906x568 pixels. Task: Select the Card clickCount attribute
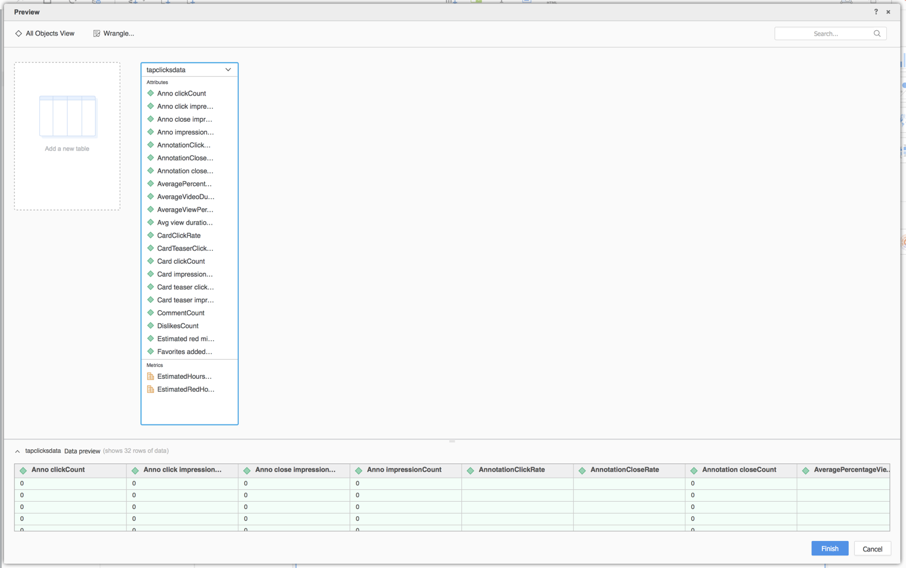click(x=180, y=262)
